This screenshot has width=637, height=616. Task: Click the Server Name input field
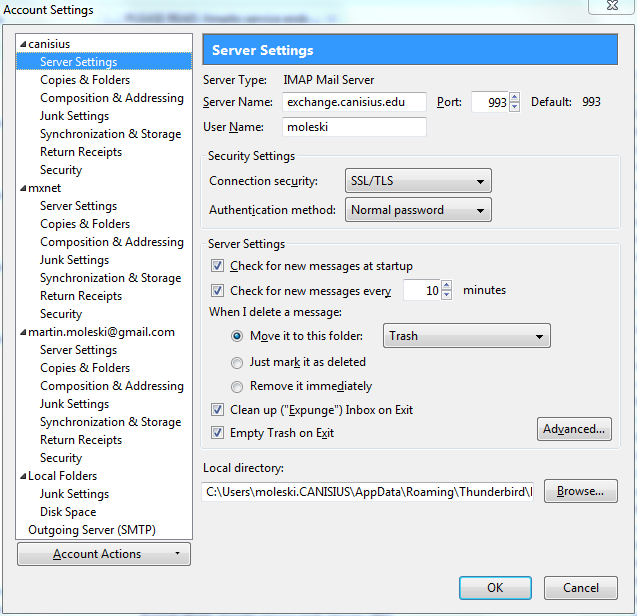click(x=354, y=102)
